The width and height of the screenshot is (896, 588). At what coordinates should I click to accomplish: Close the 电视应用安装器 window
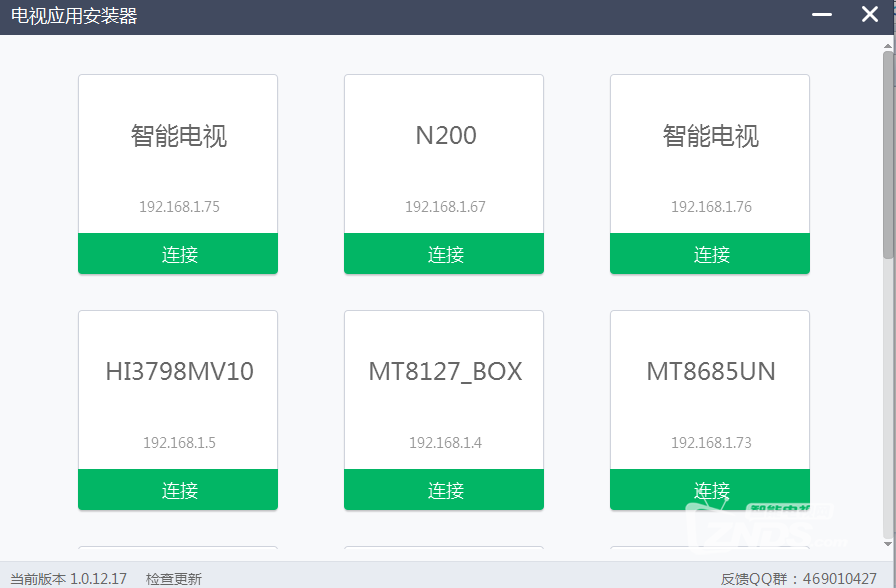tap(870, 14)
